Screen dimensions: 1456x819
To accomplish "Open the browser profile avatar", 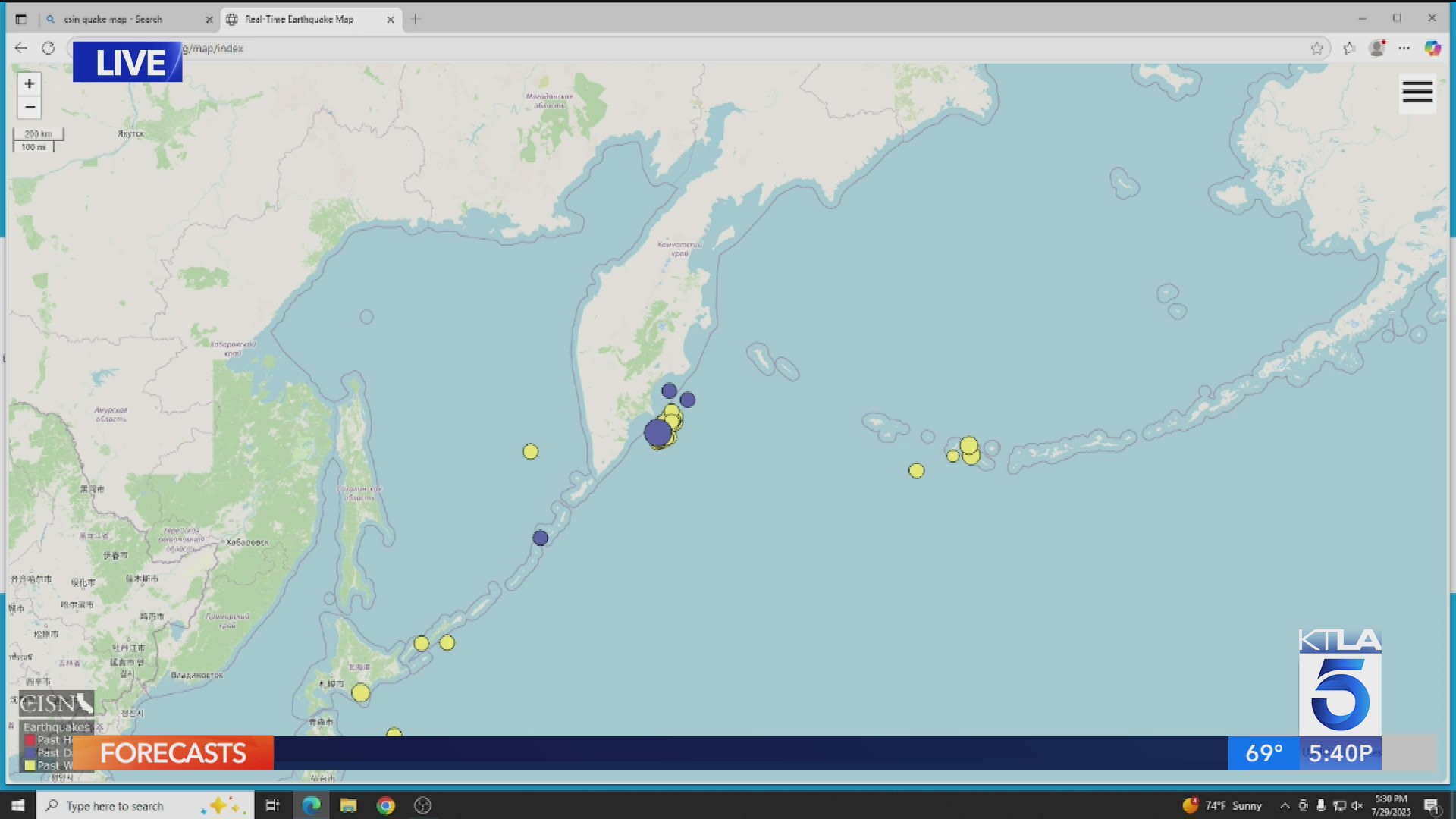I will click(1377, 48).
